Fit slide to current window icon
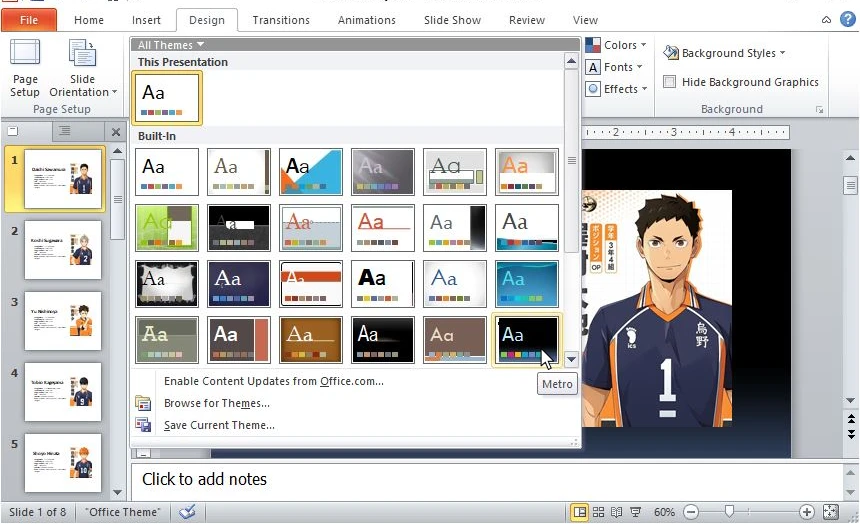 point(830,512)
